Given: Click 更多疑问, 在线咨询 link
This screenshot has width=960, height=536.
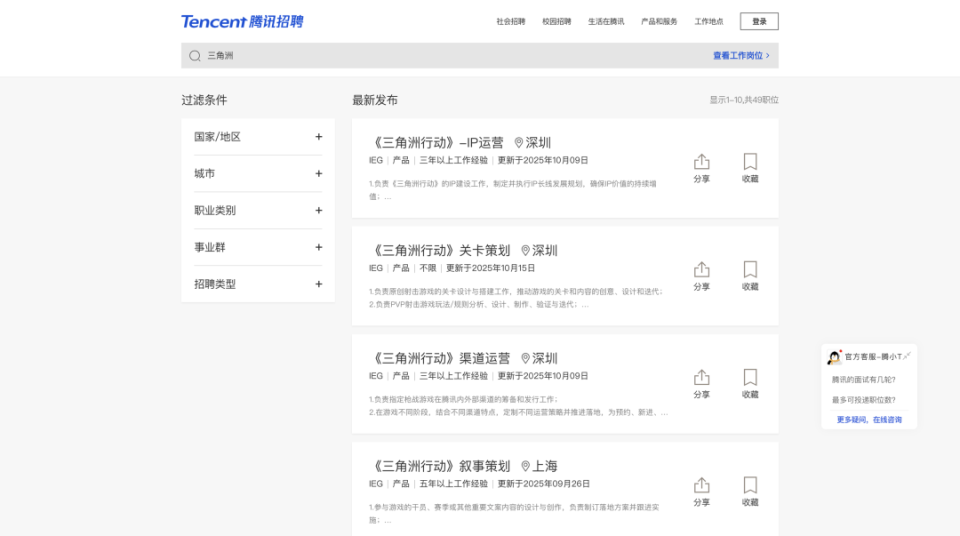Looking at the screenshot, I should coord(869,420).
